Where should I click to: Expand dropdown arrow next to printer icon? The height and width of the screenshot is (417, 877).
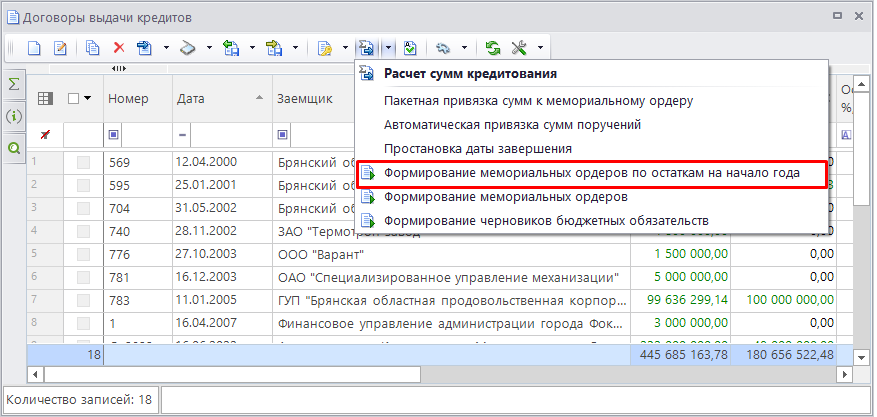(x=209, y=47)
